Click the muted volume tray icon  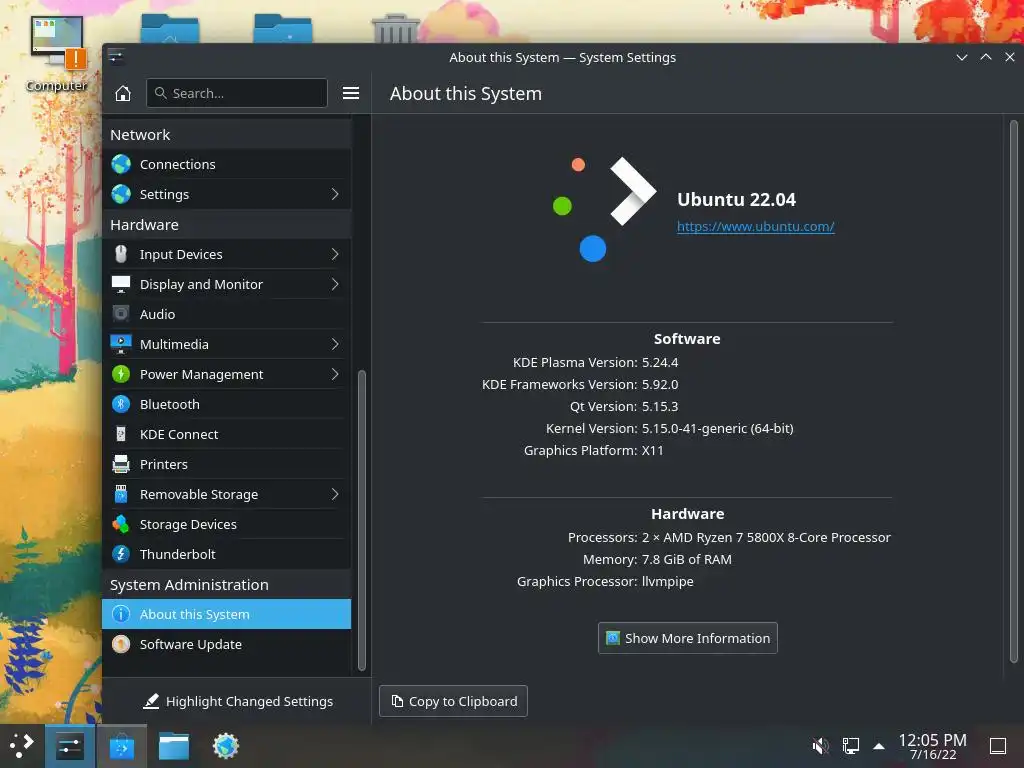820,746
